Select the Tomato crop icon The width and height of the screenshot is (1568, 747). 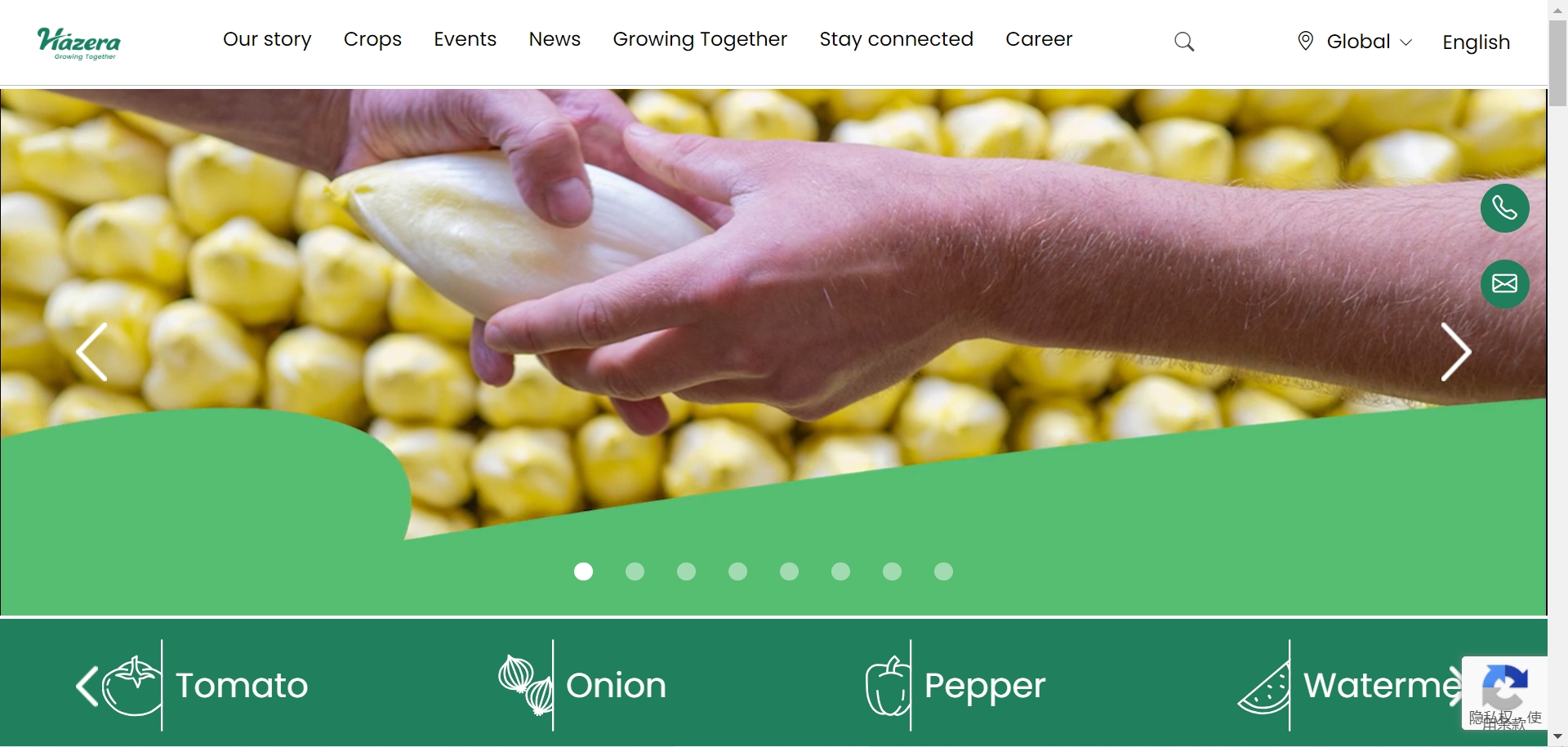click(x=132, y=686)
